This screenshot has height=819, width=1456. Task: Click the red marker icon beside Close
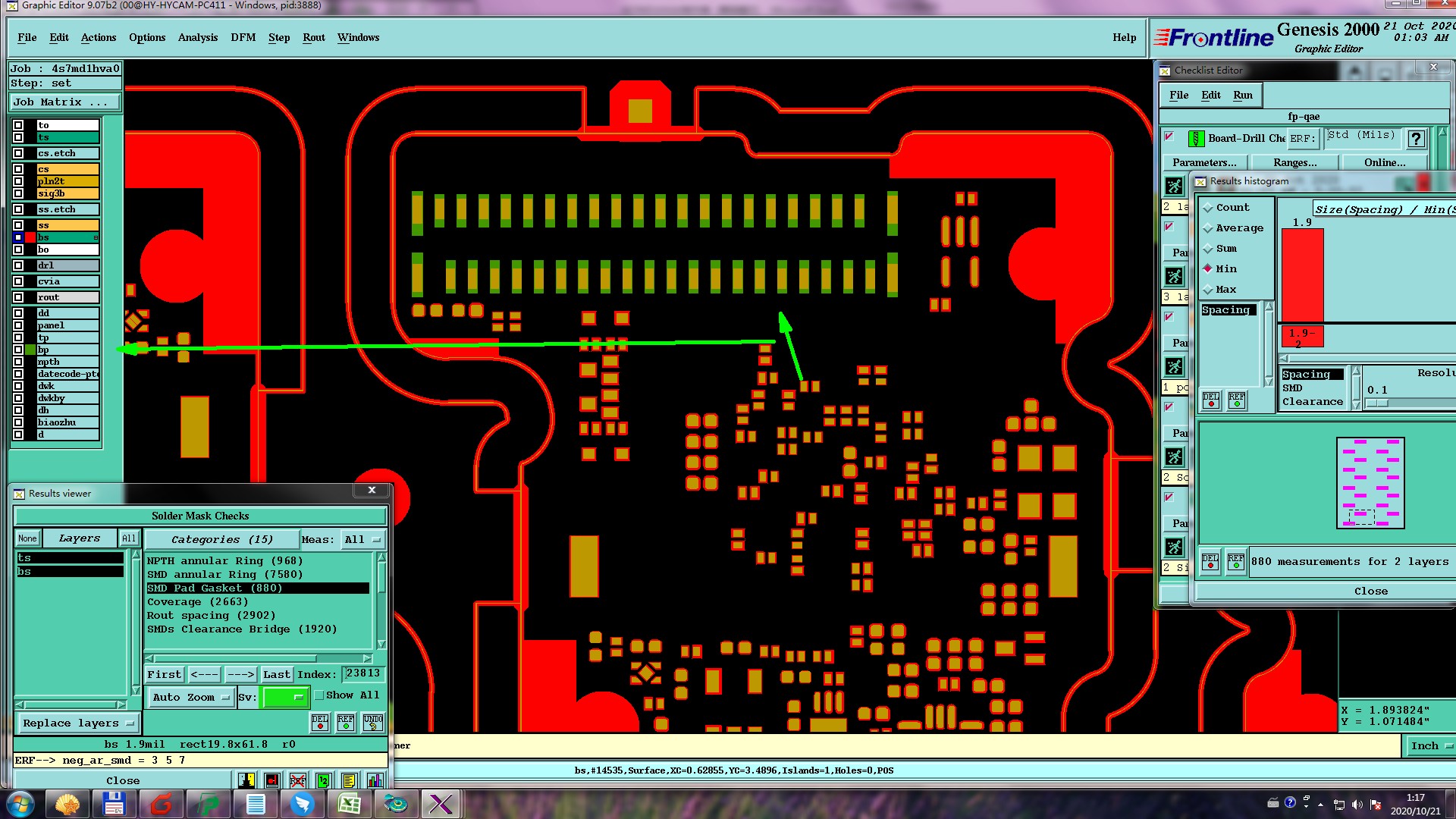(272, 780)
